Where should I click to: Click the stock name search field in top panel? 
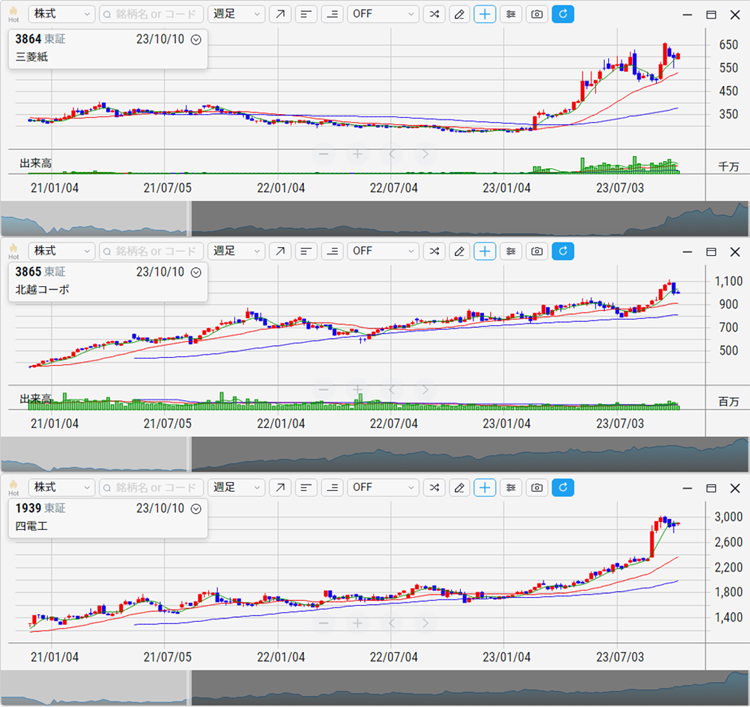[152, 15]
